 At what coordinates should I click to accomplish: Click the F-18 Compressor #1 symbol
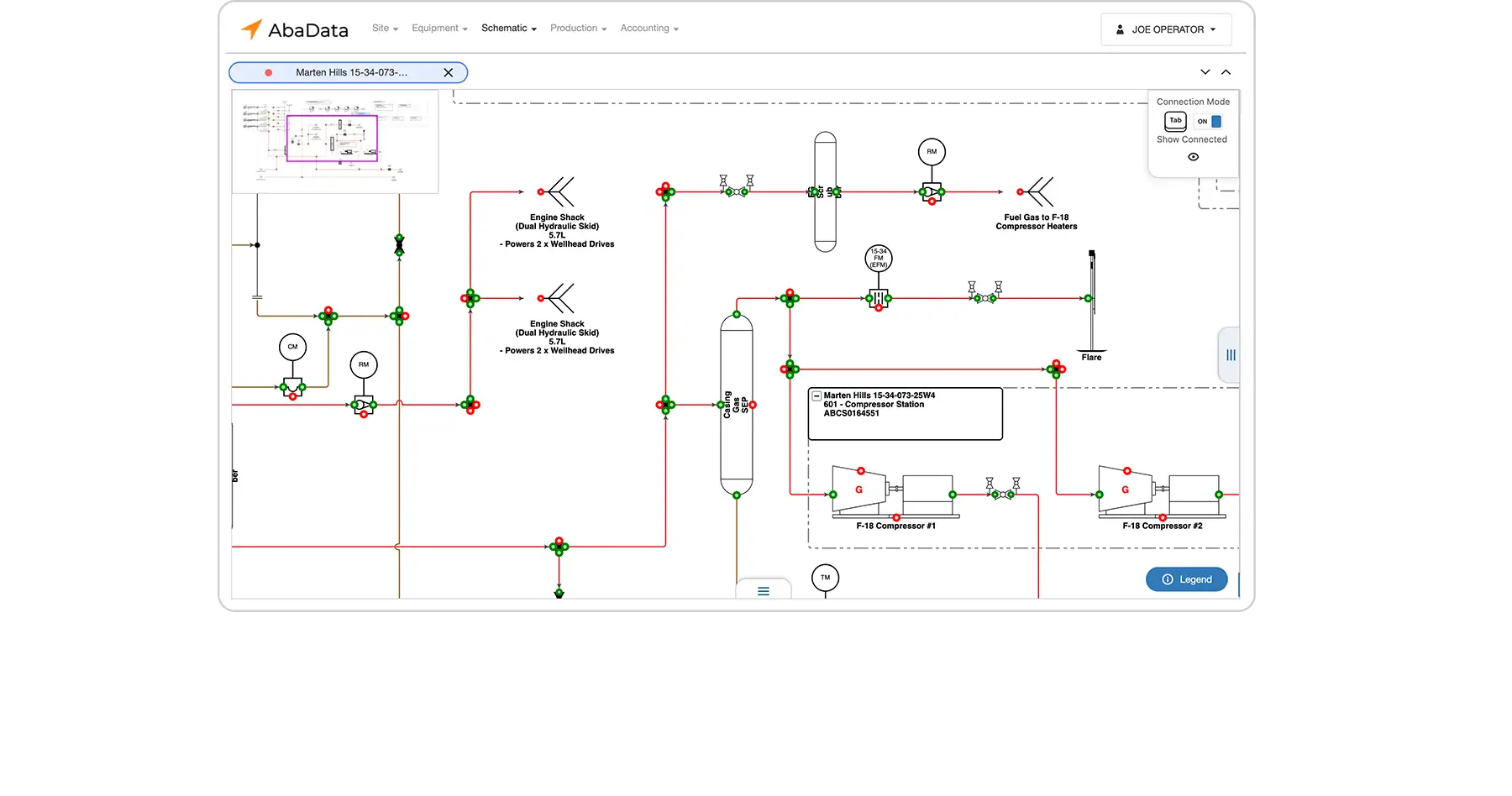tap(892, 491)
